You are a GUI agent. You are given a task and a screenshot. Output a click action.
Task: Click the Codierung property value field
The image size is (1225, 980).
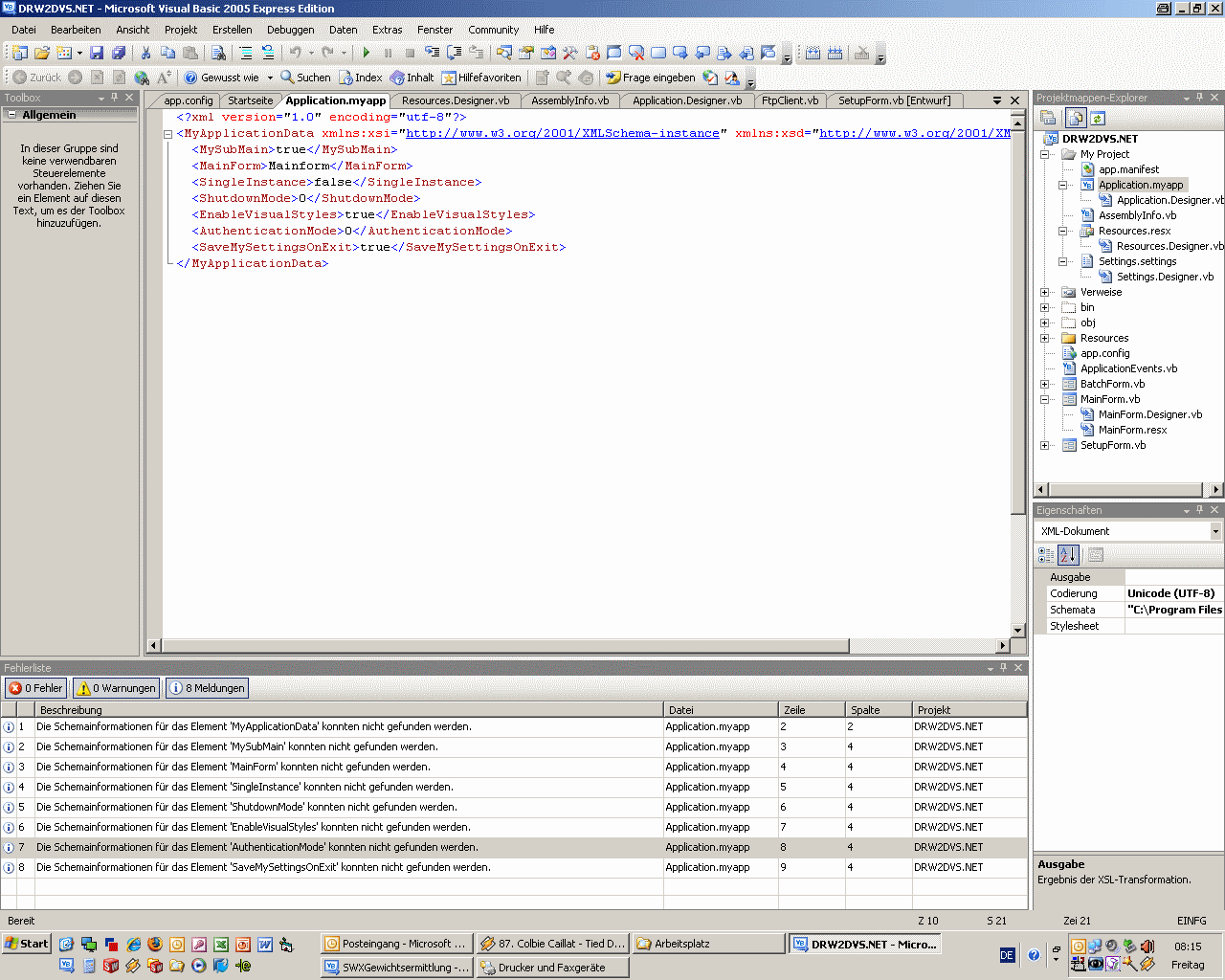[x=1174, y=593]
